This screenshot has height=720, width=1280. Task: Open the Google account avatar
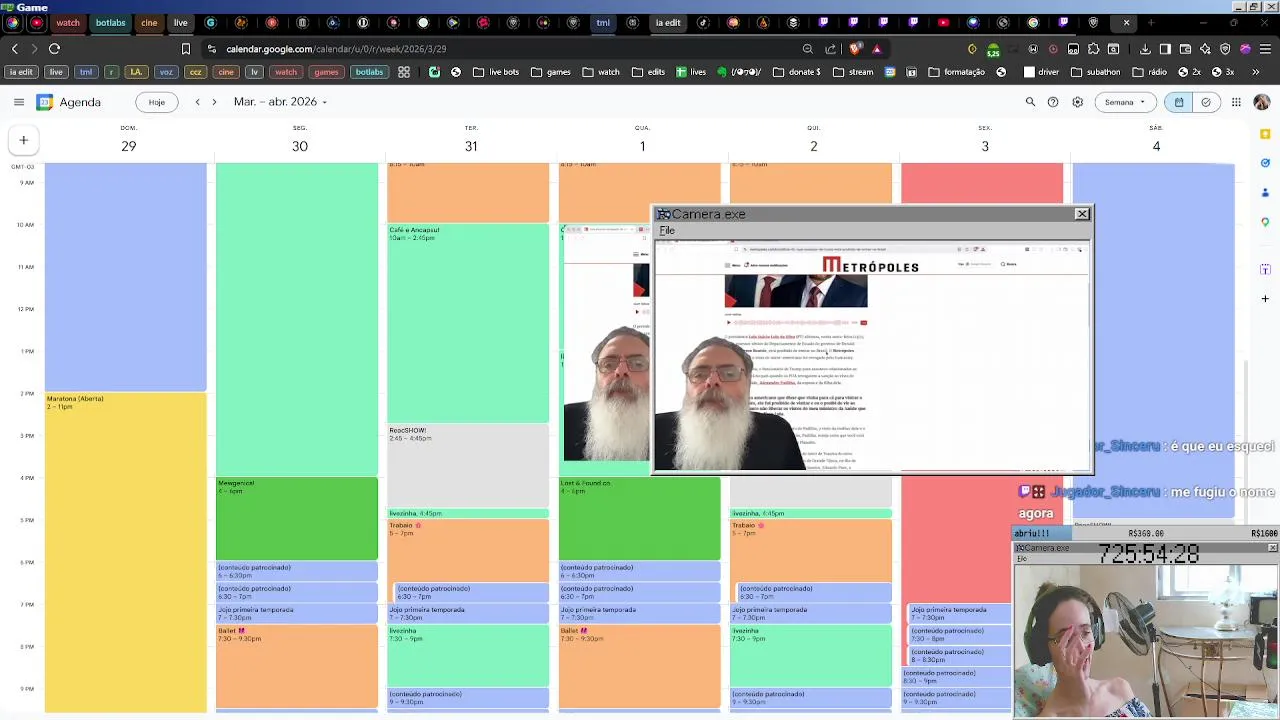click(x=1261, y=102)
